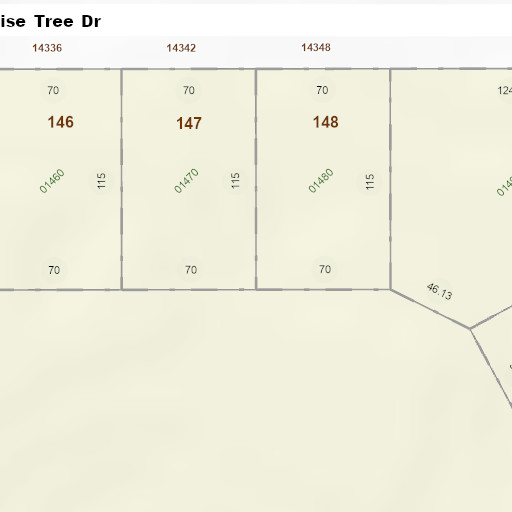Select house number 14342
The image size is (512, 512).
pyautogui.click(x=181, y=48)
